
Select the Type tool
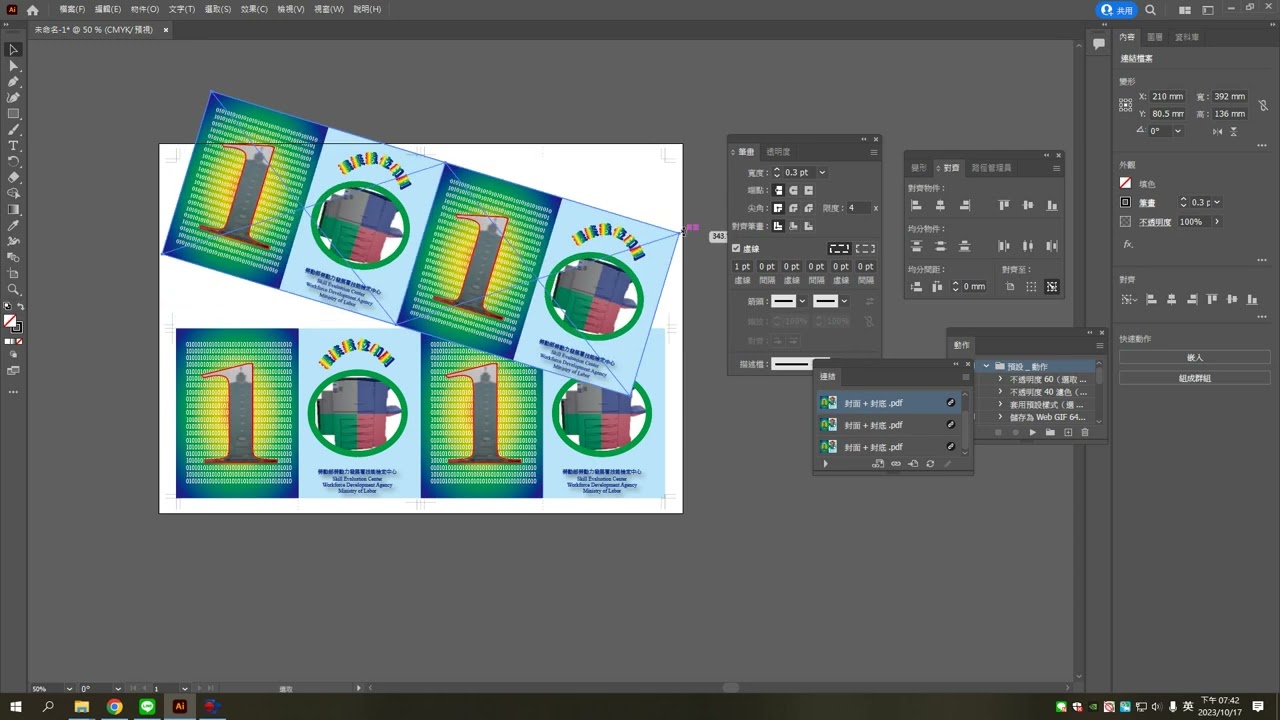(14, 145)
